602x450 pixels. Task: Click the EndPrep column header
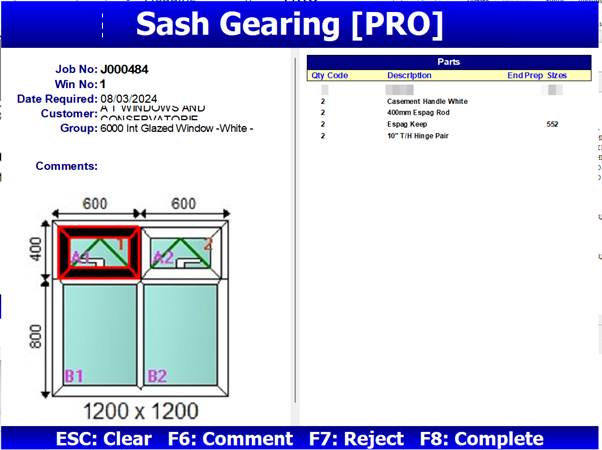525,76
